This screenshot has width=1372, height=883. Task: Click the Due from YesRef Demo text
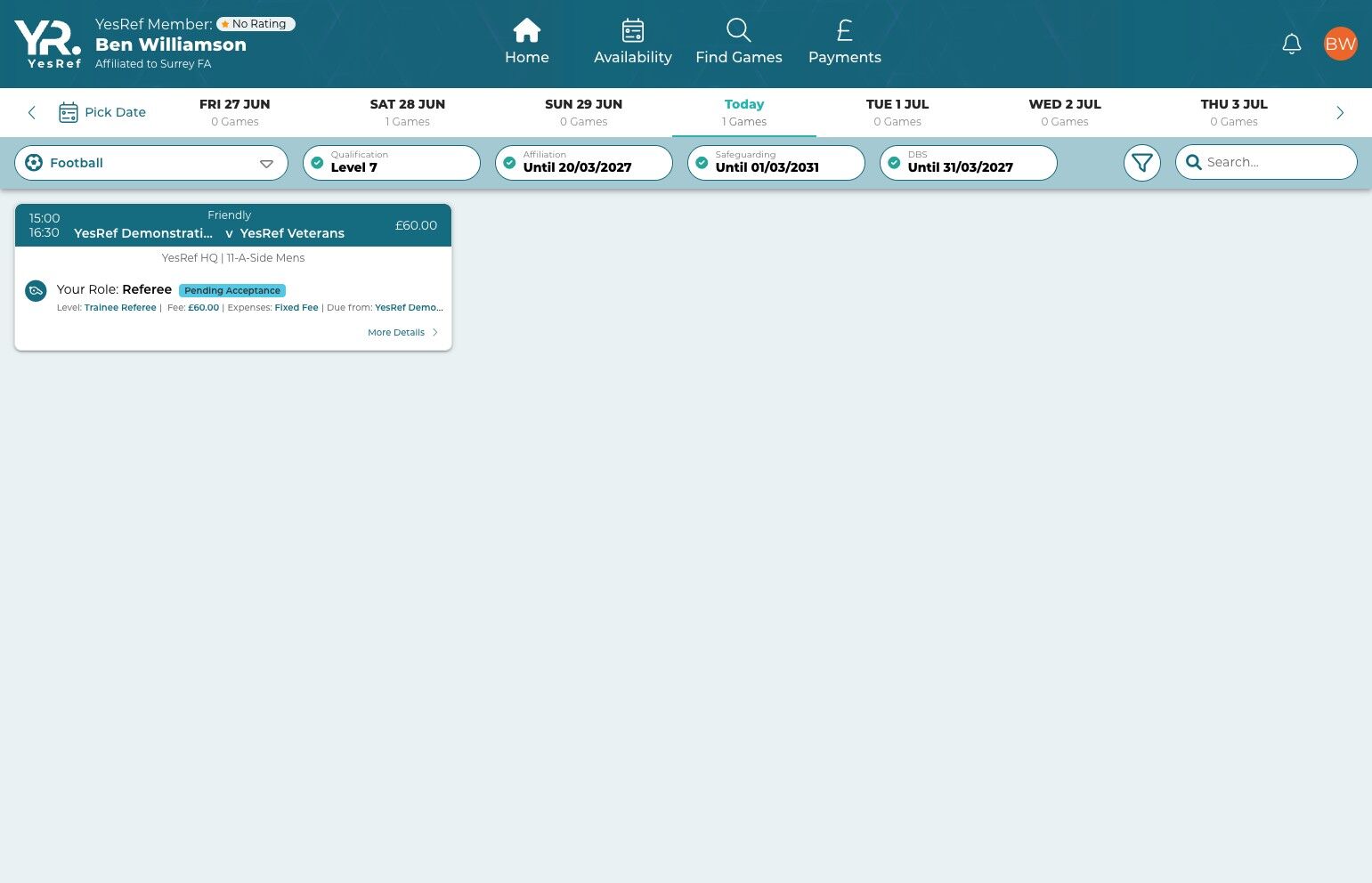(385, 308)
